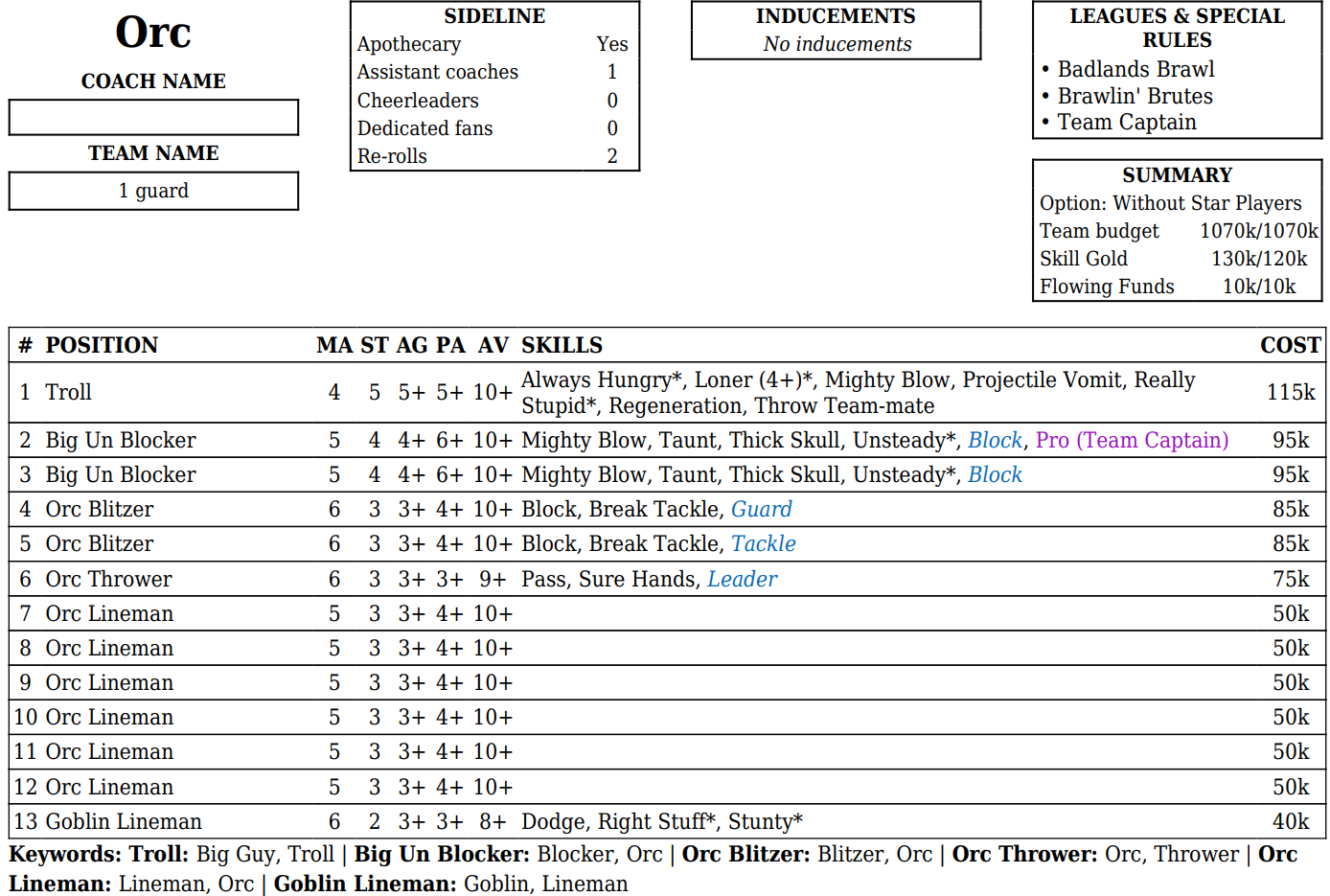Click the SKILLS column header
The height and width of the screenshot is (896, 1330).
pyautogui.click(x=562, y=345)
